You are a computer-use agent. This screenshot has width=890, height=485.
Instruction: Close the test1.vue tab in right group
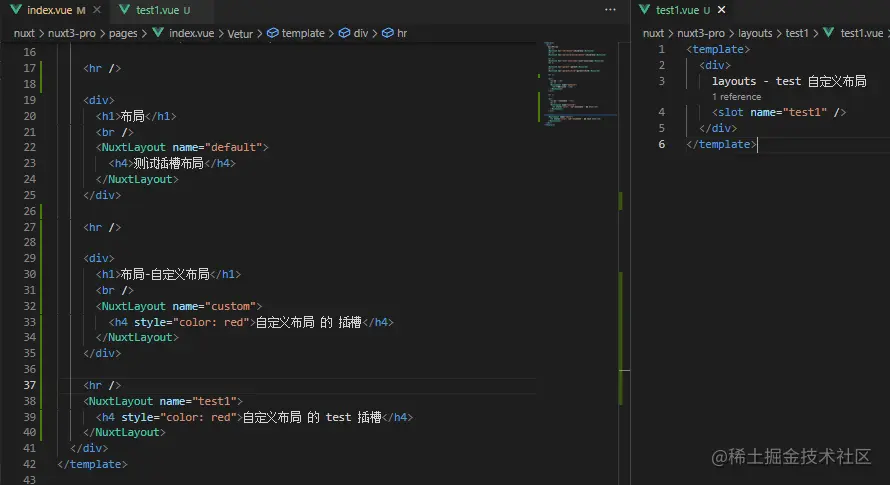721,10
